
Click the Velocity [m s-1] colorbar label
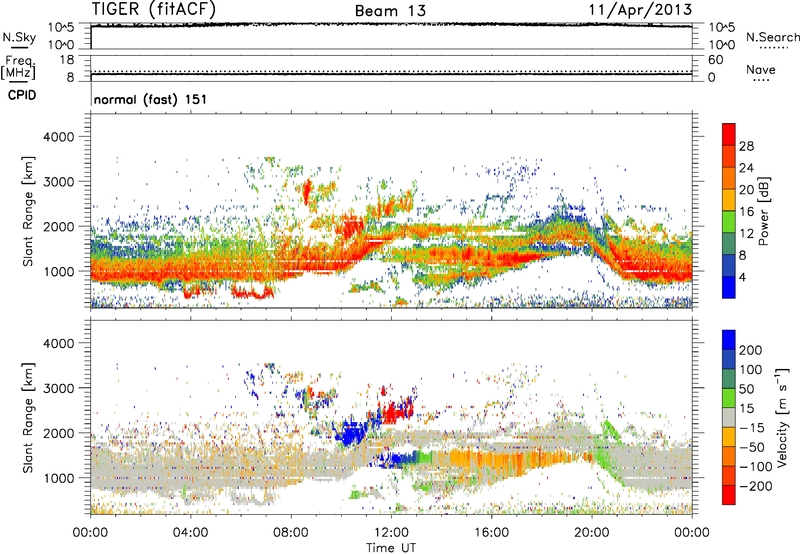coord(781,417)
